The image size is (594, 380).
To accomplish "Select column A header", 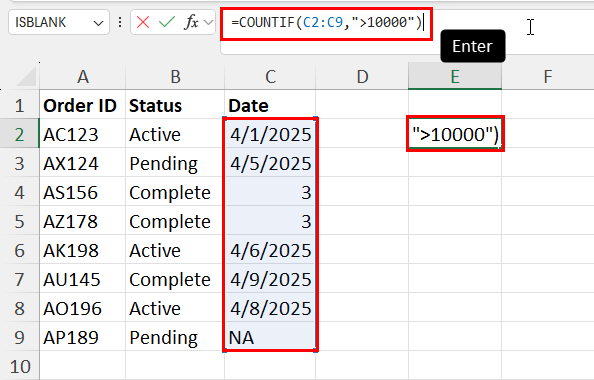I will coord(83,77).
